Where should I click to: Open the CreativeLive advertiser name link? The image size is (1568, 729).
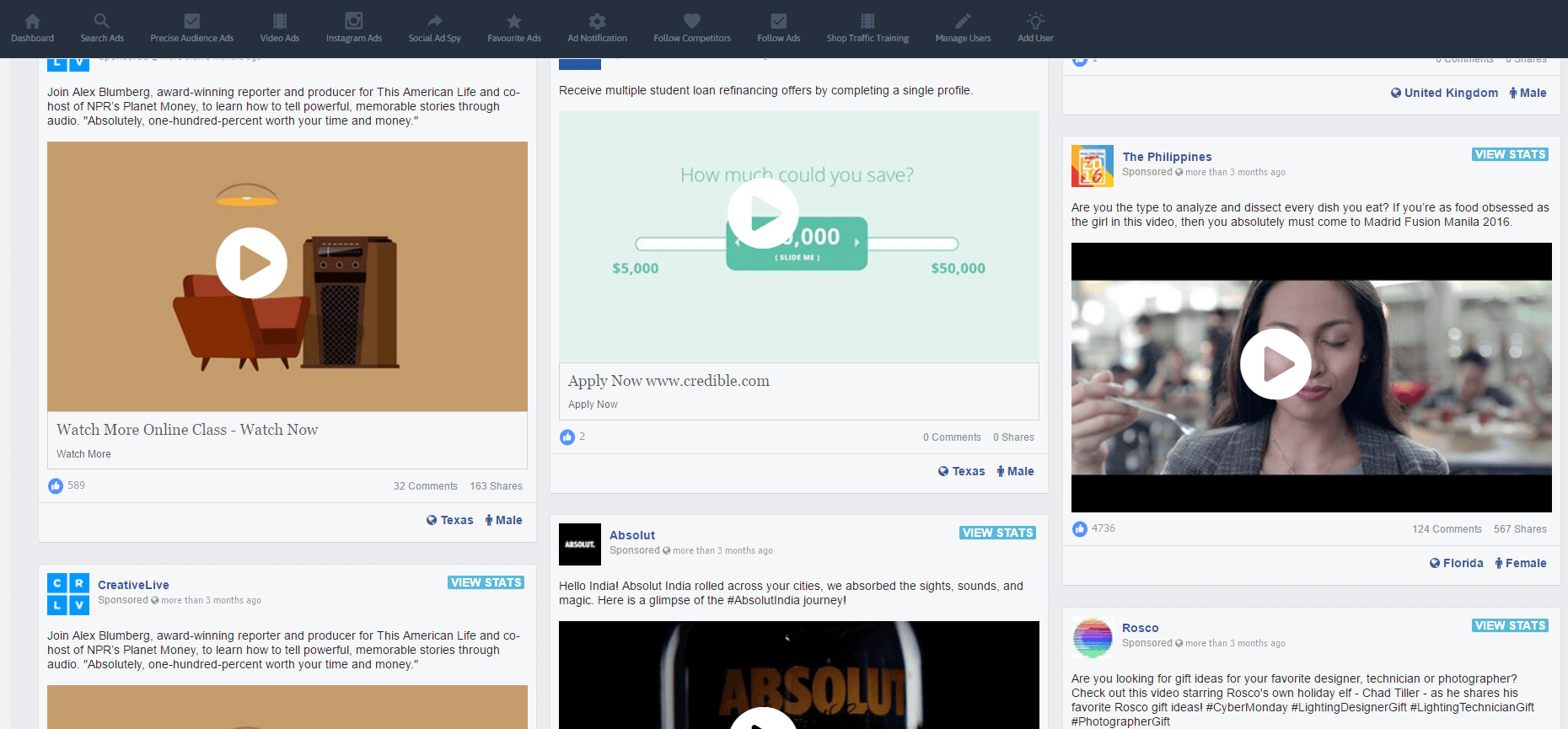[x=133, y=585]
